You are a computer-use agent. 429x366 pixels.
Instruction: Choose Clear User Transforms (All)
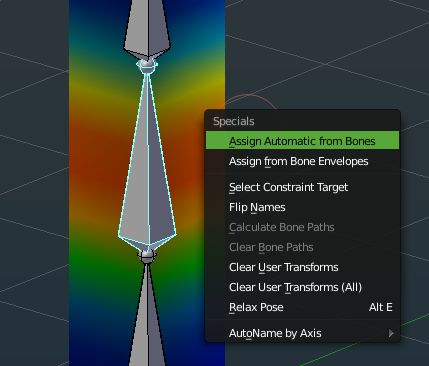(x=302, y=287)
